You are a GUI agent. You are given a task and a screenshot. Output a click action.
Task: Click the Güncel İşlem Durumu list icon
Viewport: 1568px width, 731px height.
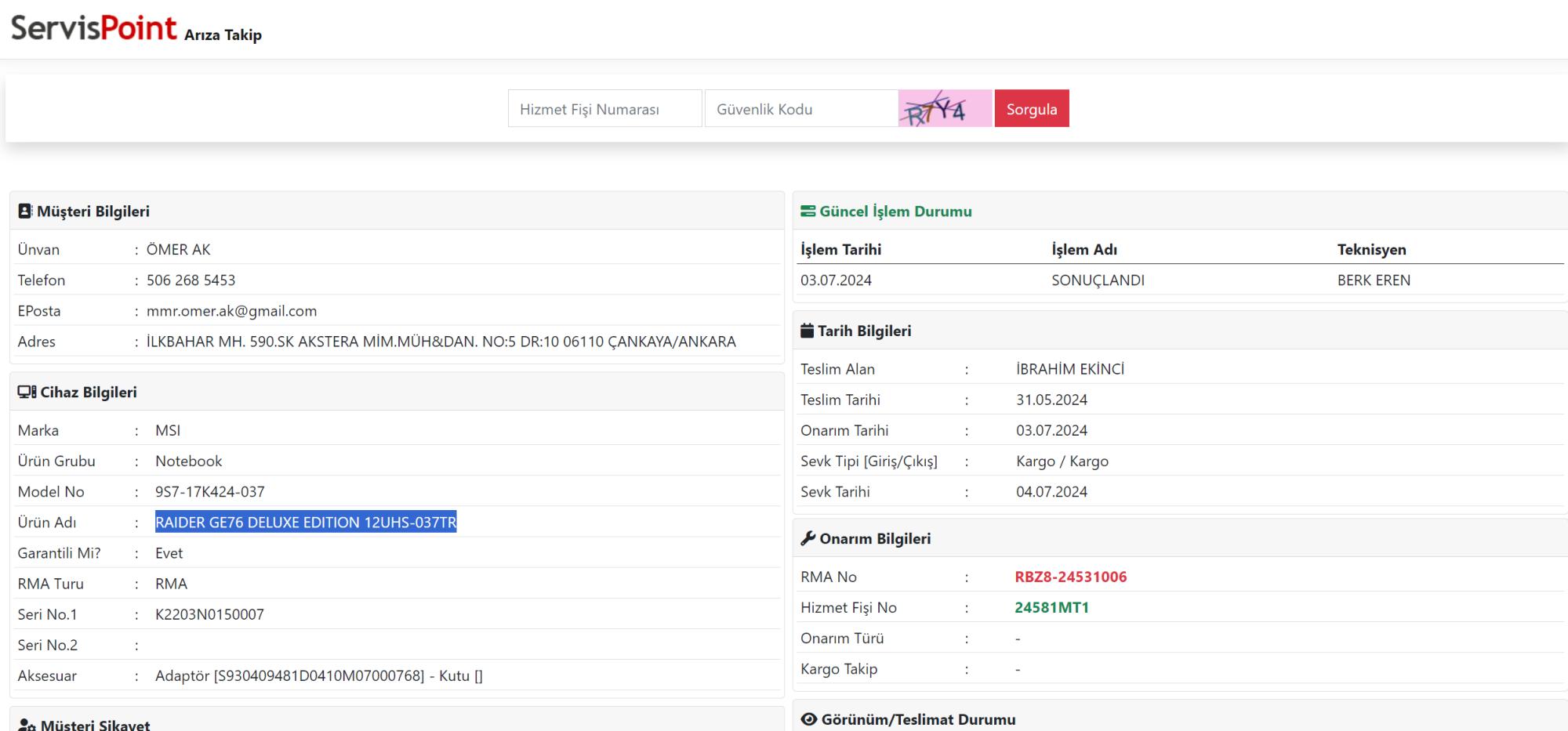pyautogui.click(x=808, y=212)
